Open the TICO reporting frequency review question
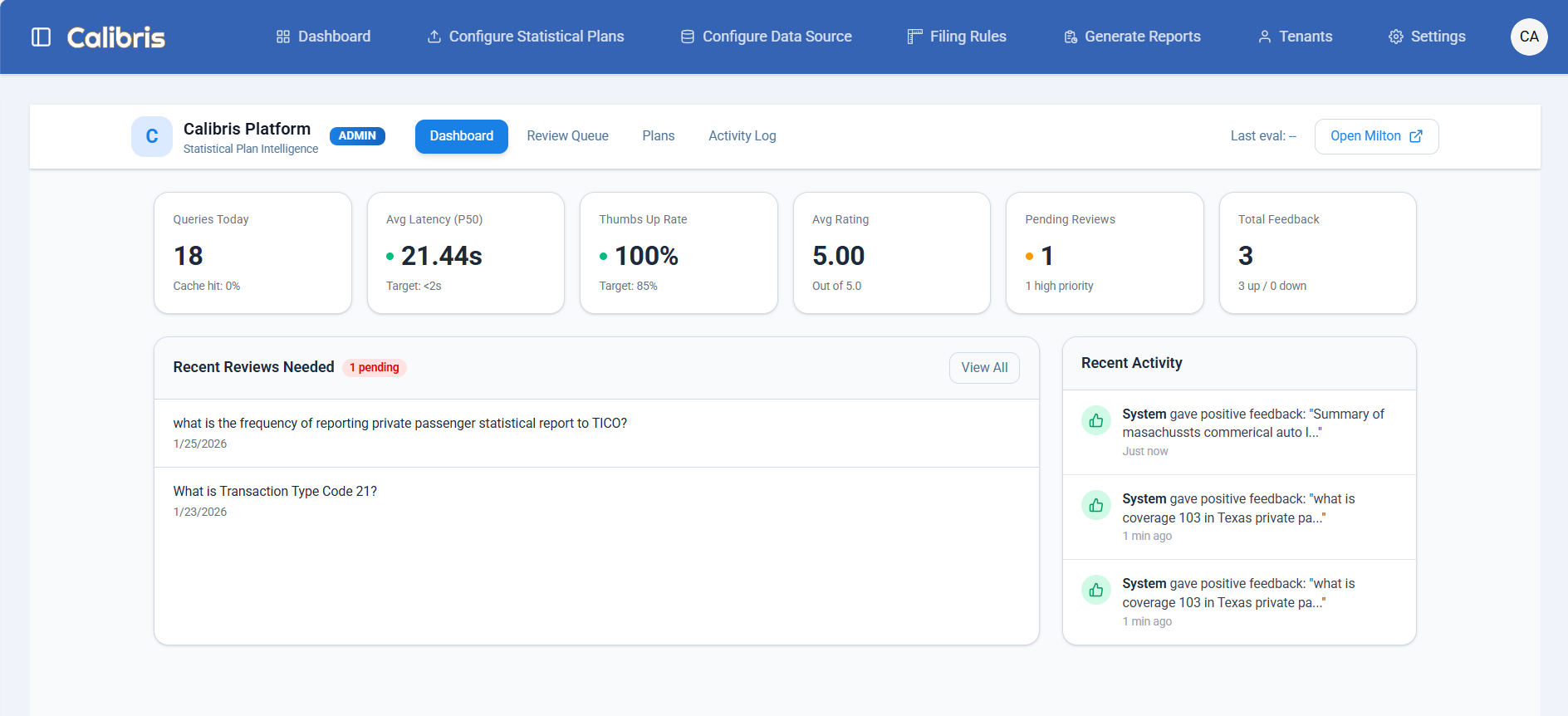Screen dimensions: 1568x716 [x=596, y=433]
